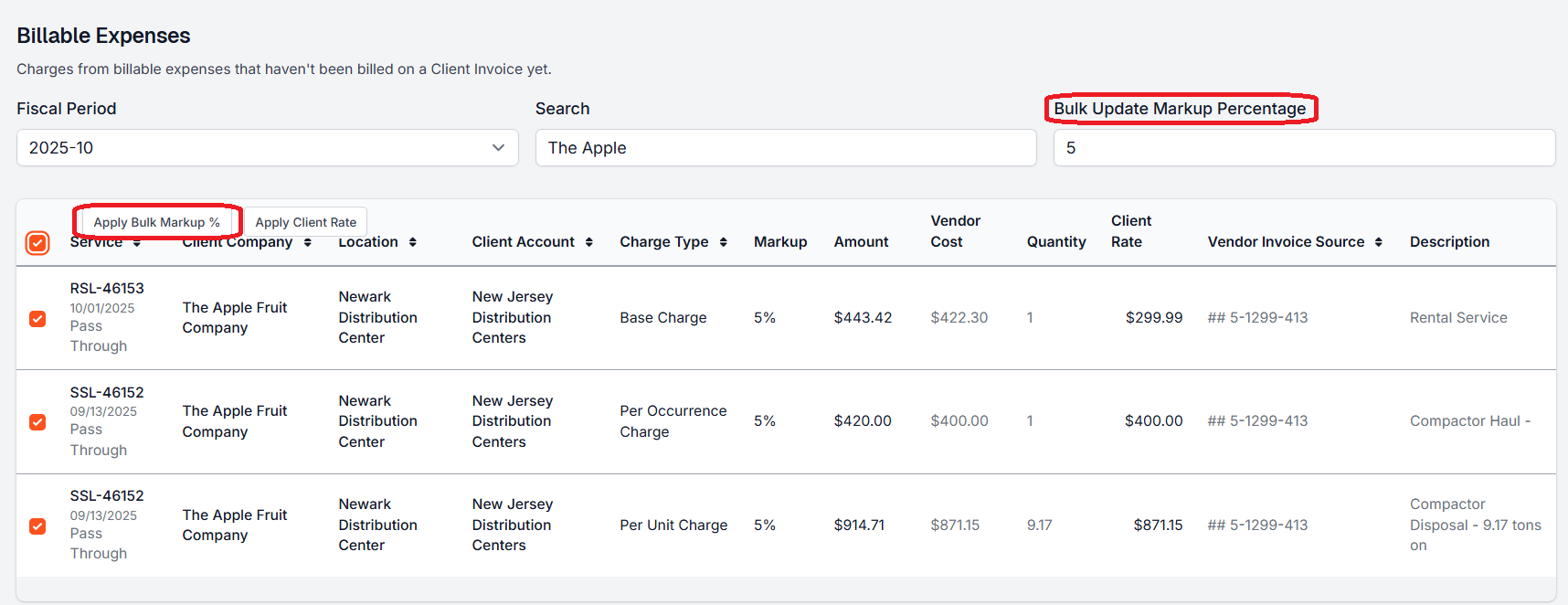The image size is (1568, 605).
Task: Sort by Vendor Invoice Source arrows
Action: click(1379, 242)
